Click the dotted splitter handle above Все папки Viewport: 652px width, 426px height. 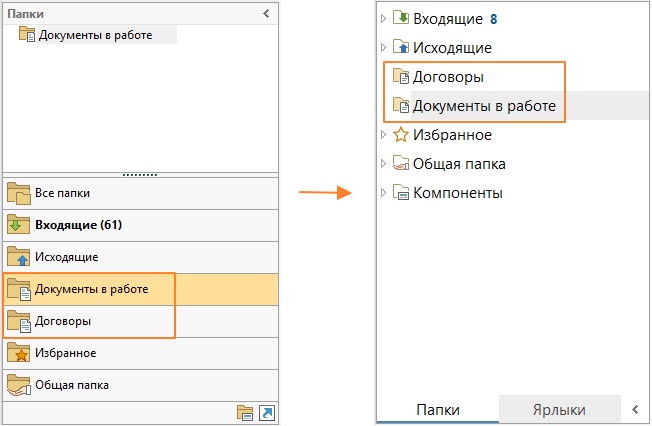click(140, 175)
